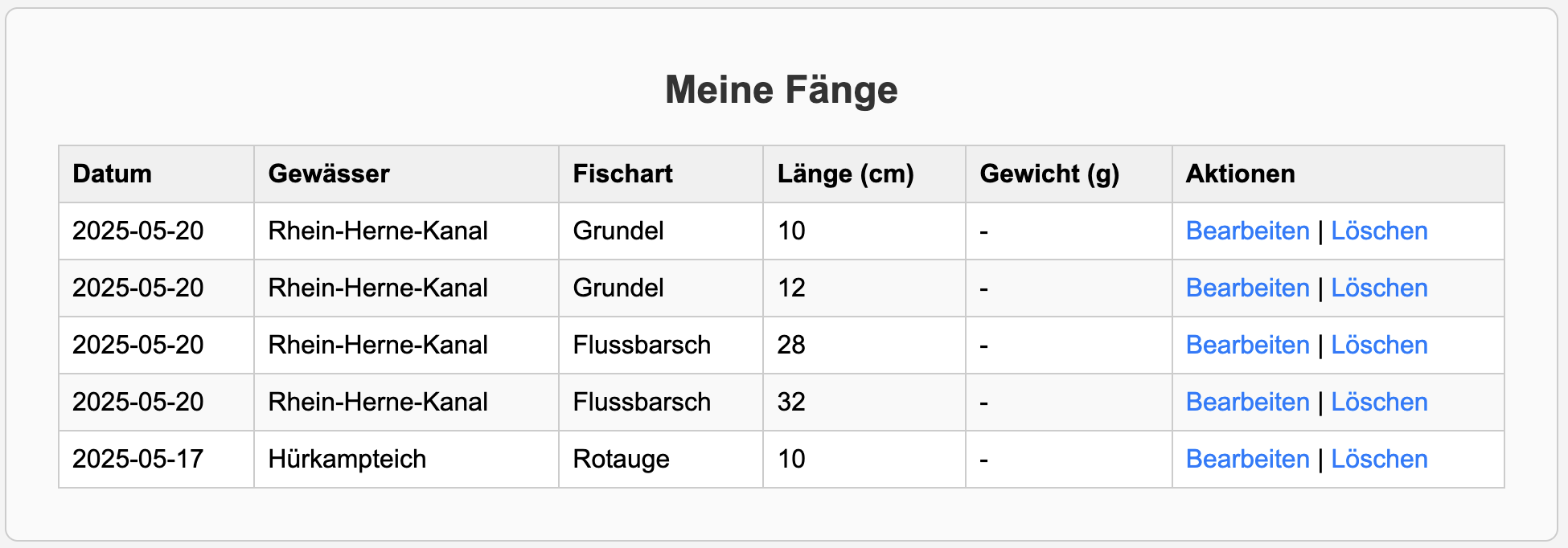Edit the 10 cm Grundel catch
Image resolution: width=1568 pixels, height=548 pixels.
pyautogui.click(x=1247, y=231)
